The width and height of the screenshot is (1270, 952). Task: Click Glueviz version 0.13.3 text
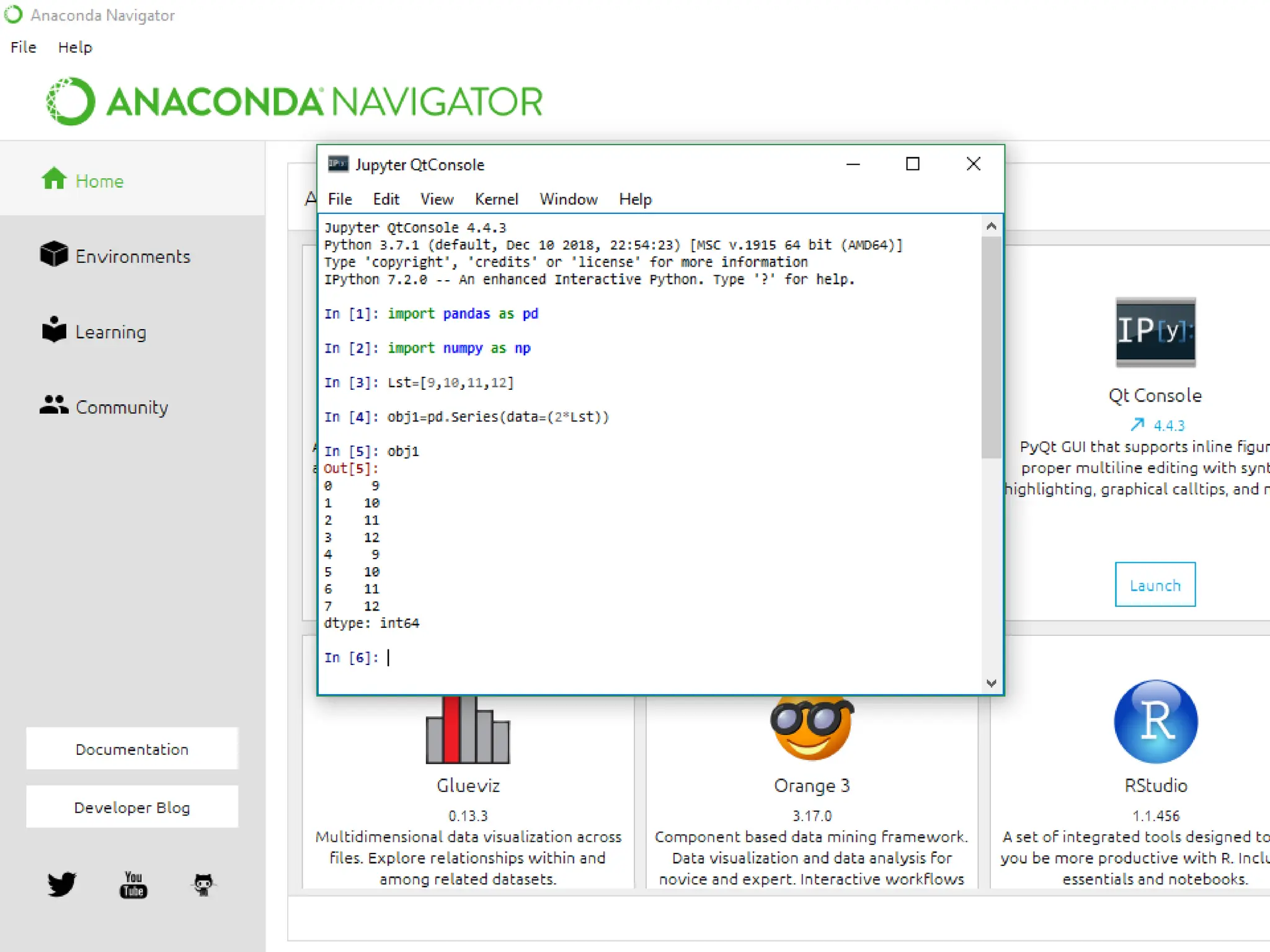coord(468,816)
